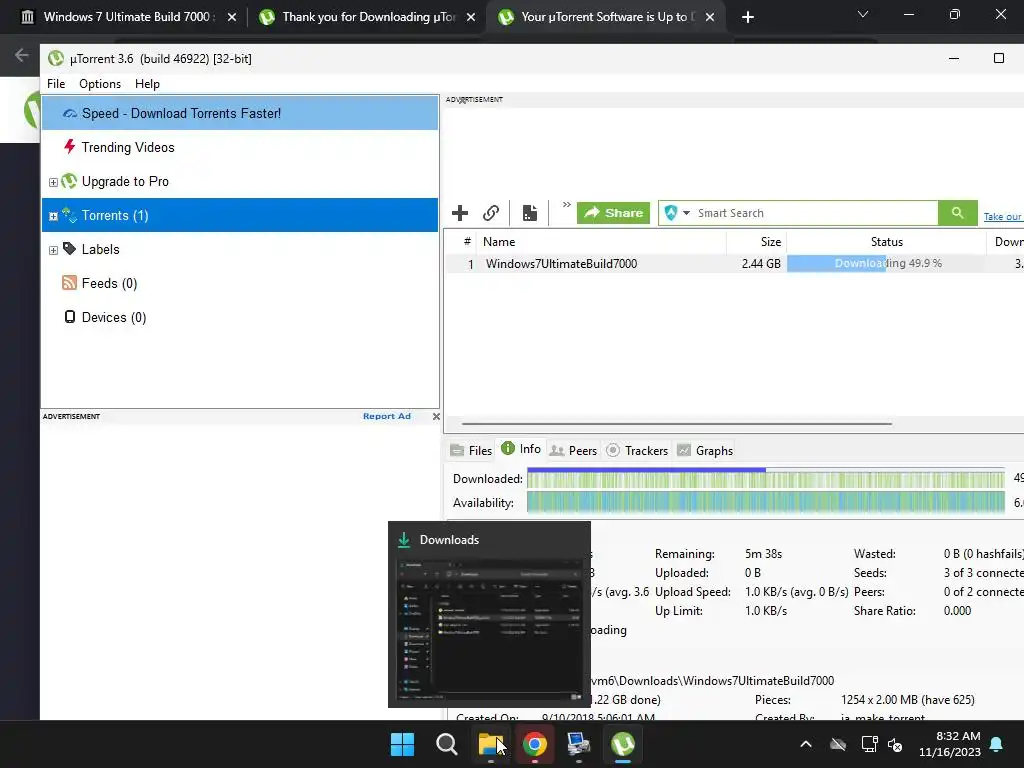Click the muted volume tray icon
The image size is (1024, 768).
pos(895,744)
